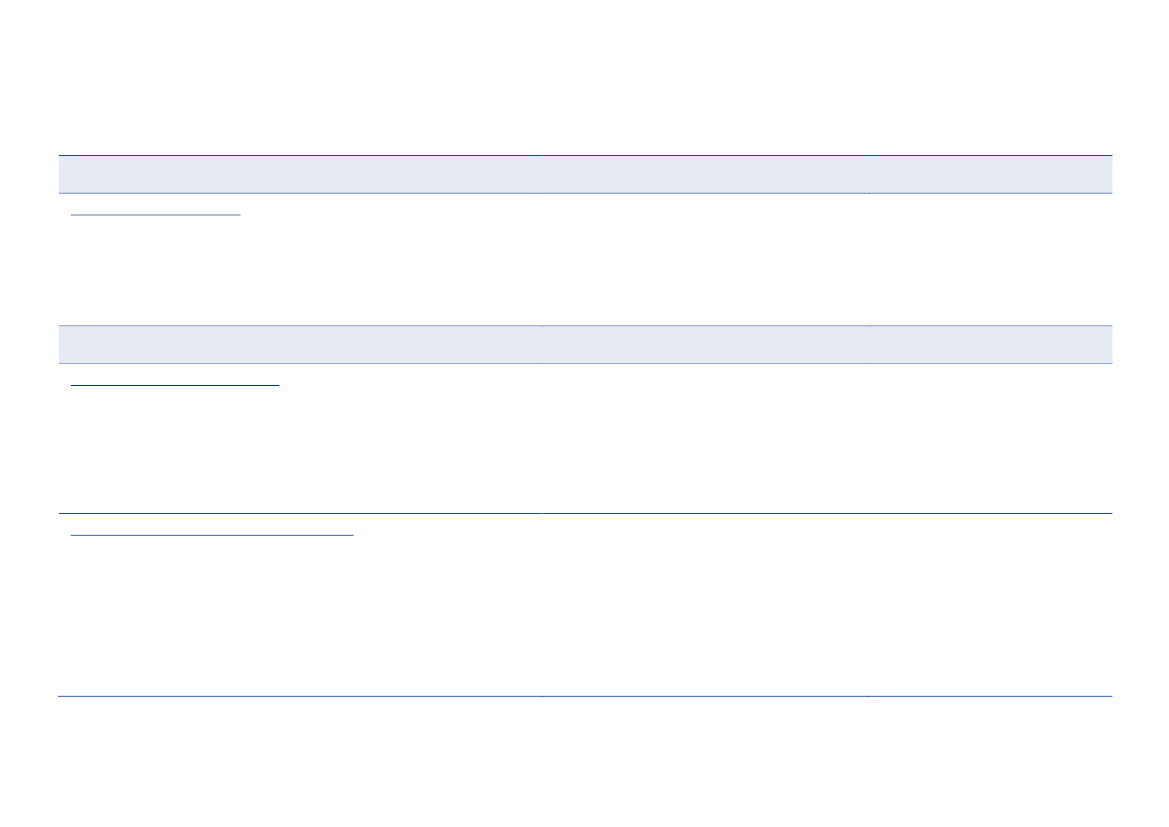Viewport: 1169px width, 827px height.
Task: Click the blank middle cell under first header
Action: pos(706,260)
